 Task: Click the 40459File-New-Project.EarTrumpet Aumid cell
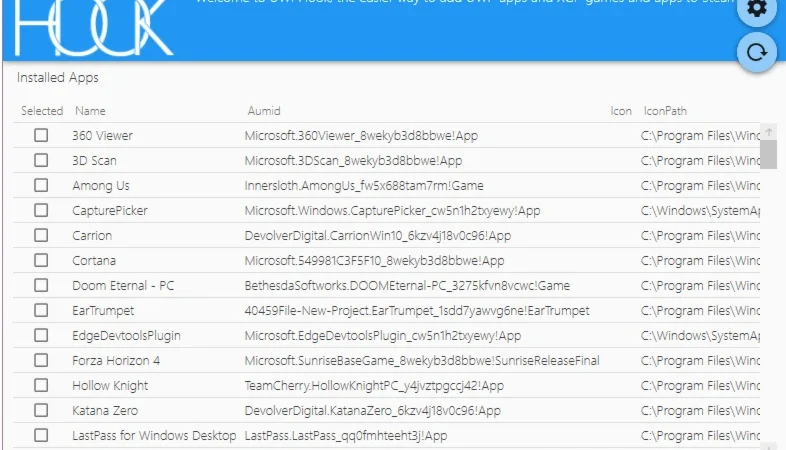coord(417,311)
